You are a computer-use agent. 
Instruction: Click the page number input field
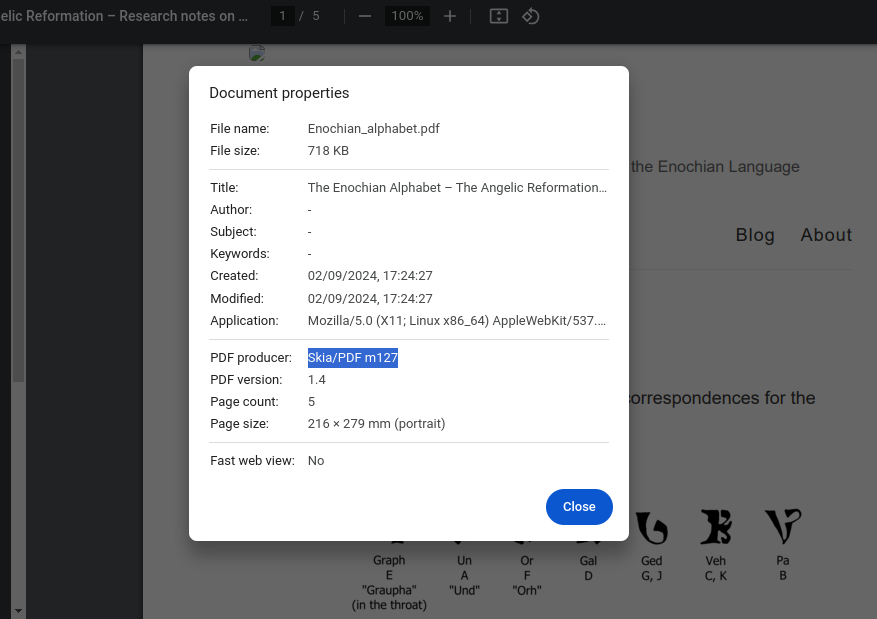pos(282,16)
